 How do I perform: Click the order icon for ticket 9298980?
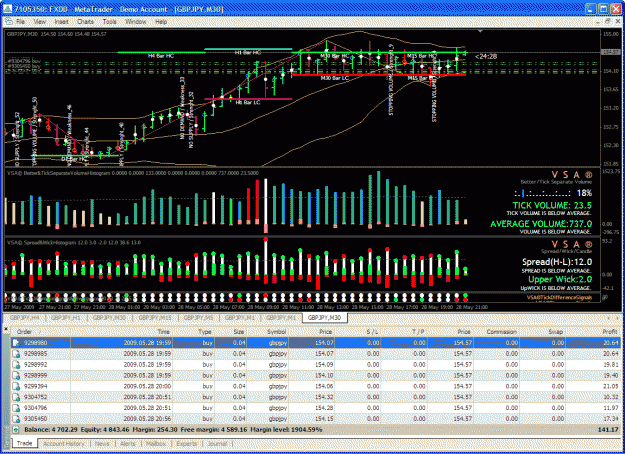pyautogui.click(x=16, y=343)
